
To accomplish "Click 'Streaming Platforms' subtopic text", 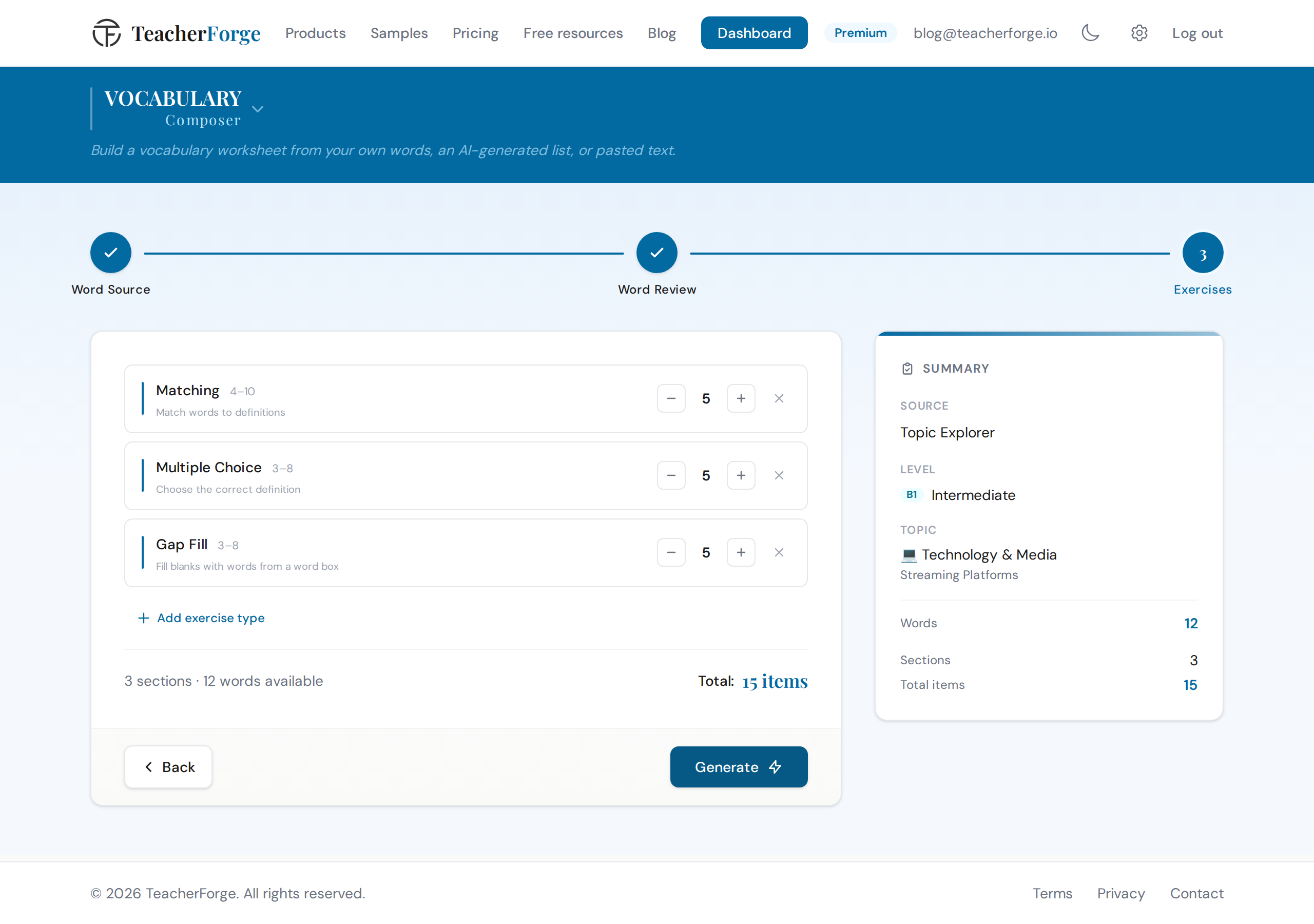I will (959, 575).
